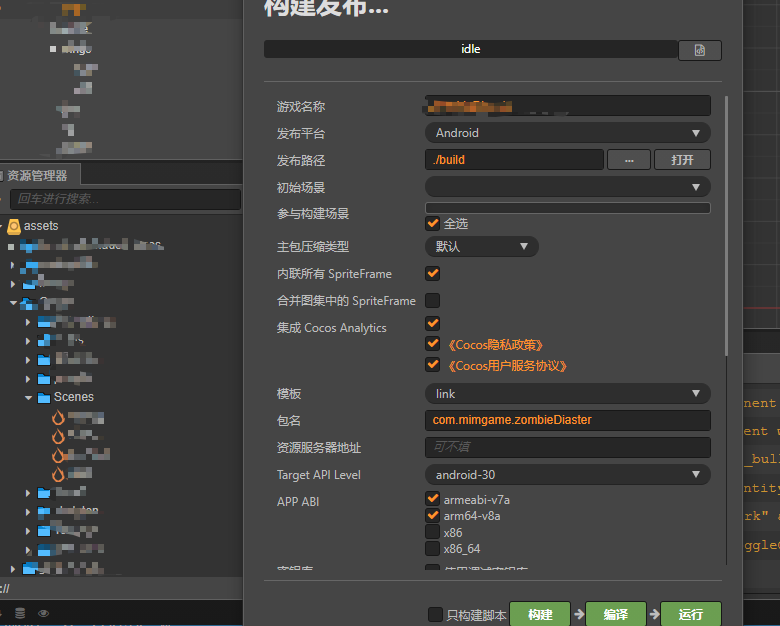Click the idle build progress bar
The width and height of the screenshot is (780, 626).
(x=471, y=49)
